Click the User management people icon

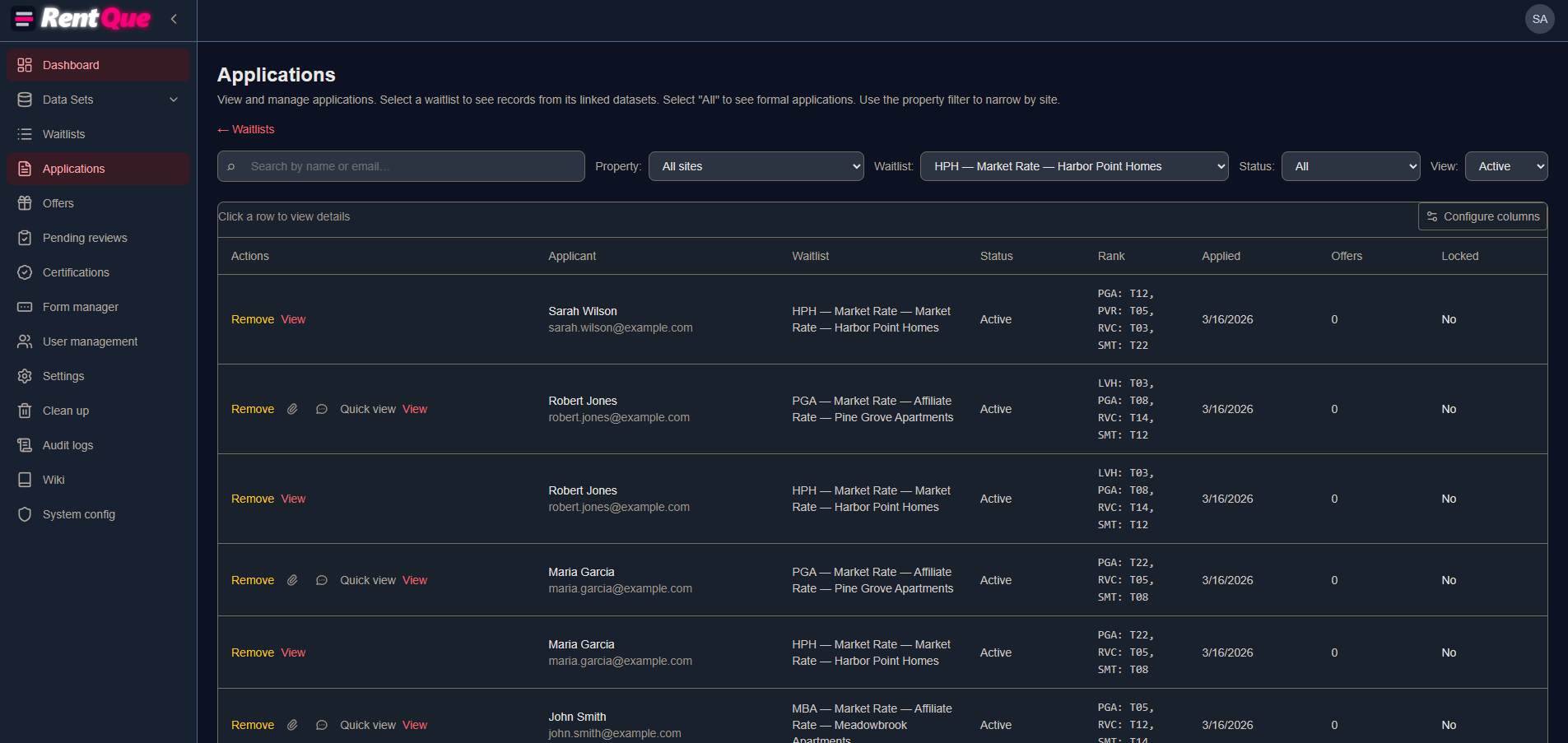pyautogui.click(x=25, y=341)
